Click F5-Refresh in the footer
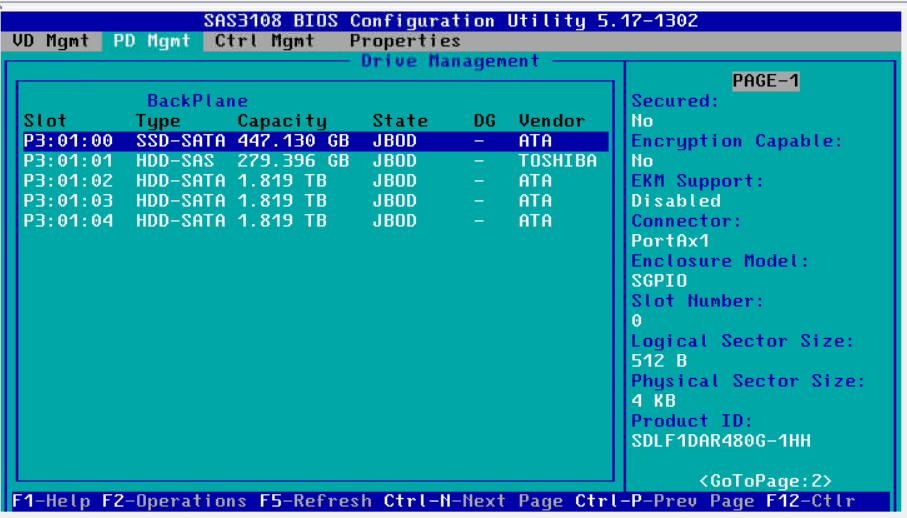Screen dimensions: 907x518 tap(315, 501)
